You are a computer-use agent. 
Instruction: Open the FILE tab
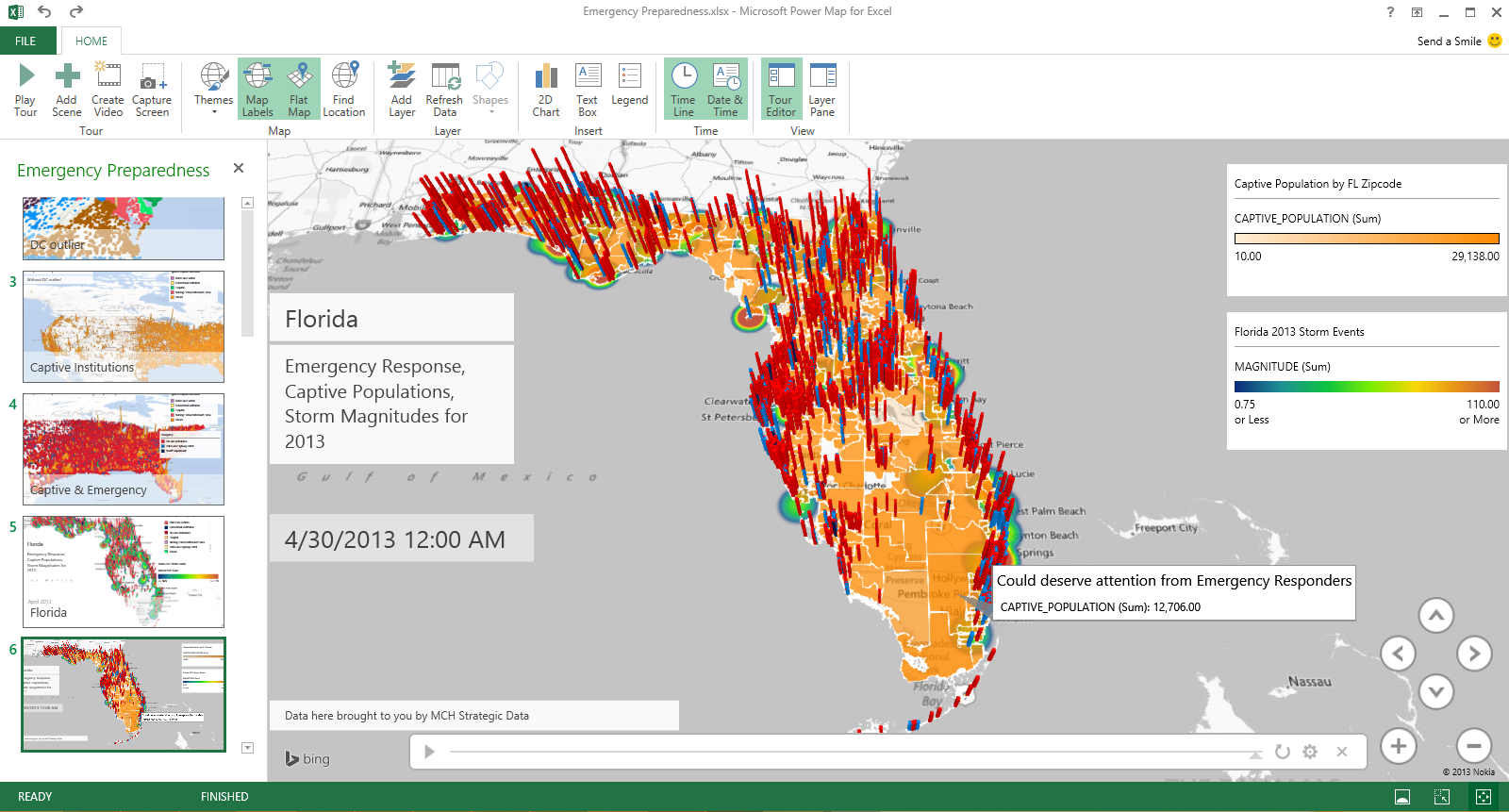pos(25,41)
